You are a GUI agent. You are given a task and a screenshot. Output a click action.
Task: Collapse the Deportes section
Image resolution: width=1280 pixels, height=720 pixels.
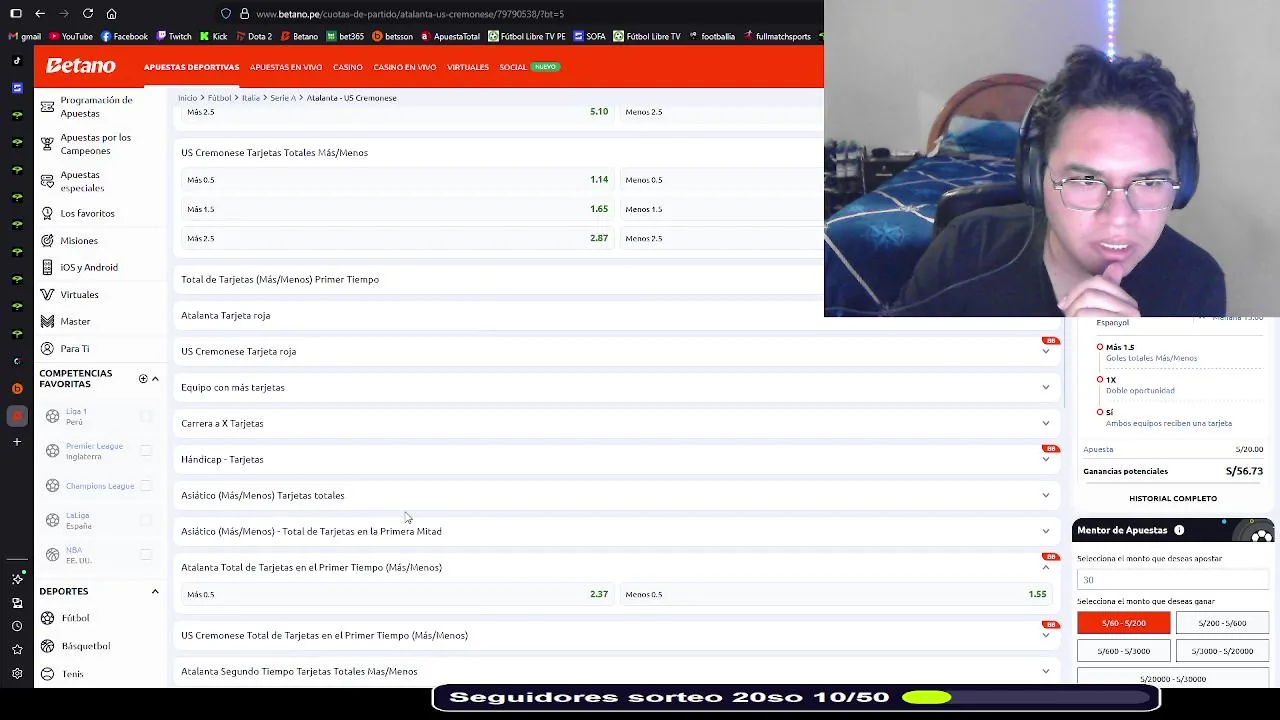(155, 591)
